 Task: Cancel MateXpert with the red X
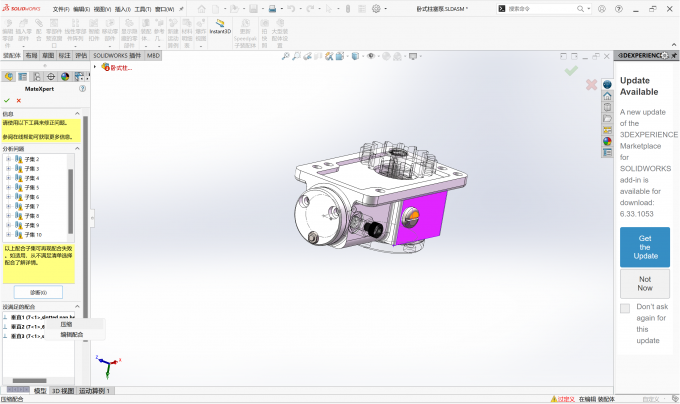19,101
